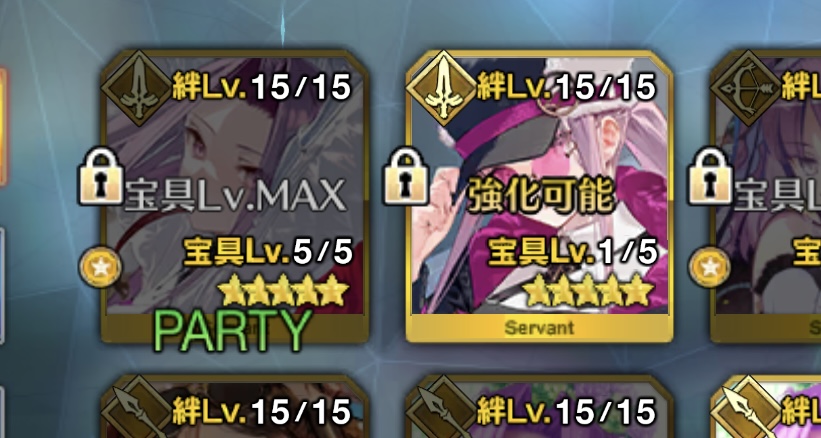Viewport: 821px width, 438px height.
Task: Toggle the lock on the PARTY servant
Action: pos(101,176)
